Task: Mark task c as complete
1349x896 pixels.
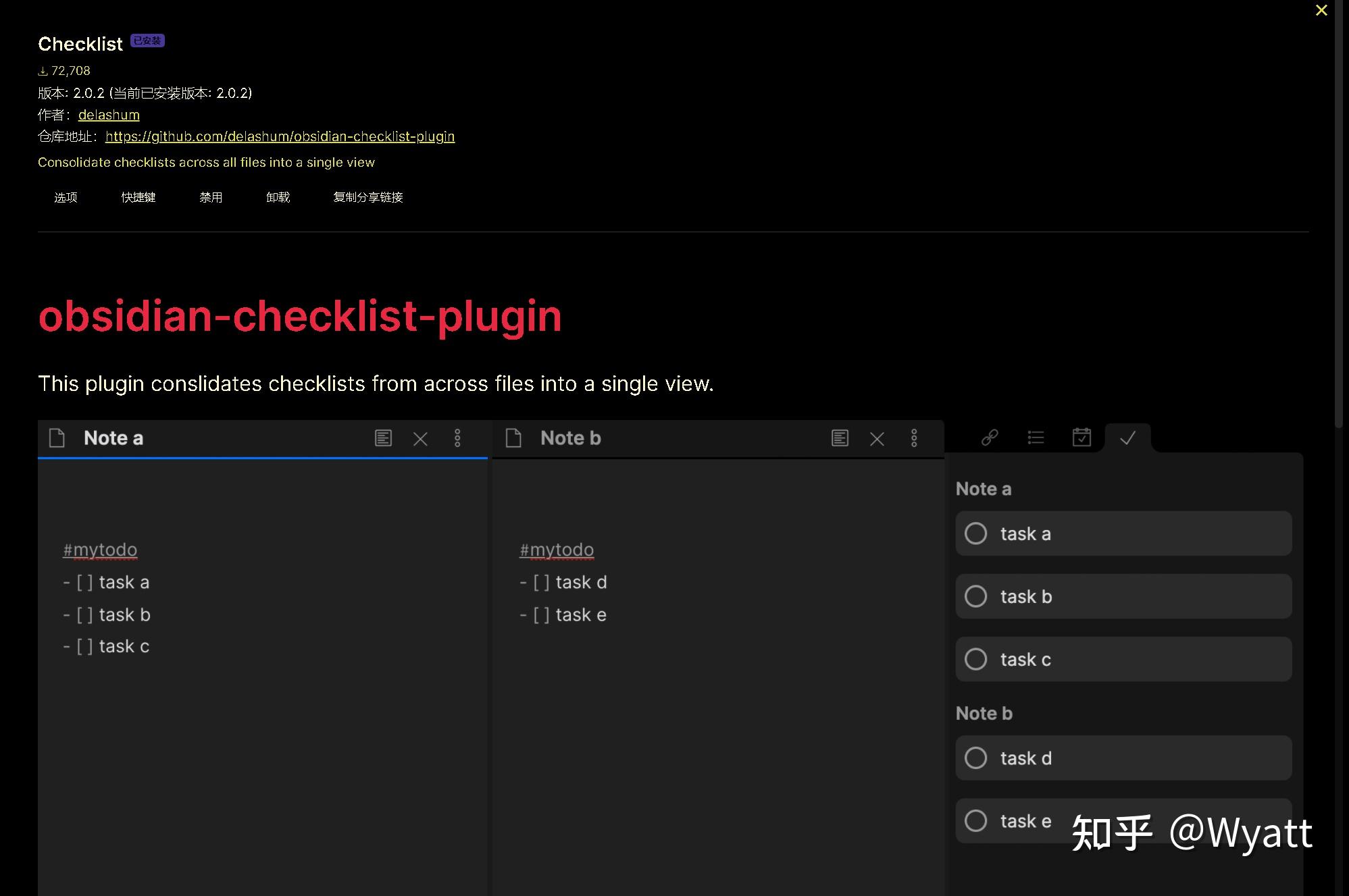Action: point(975,659)
